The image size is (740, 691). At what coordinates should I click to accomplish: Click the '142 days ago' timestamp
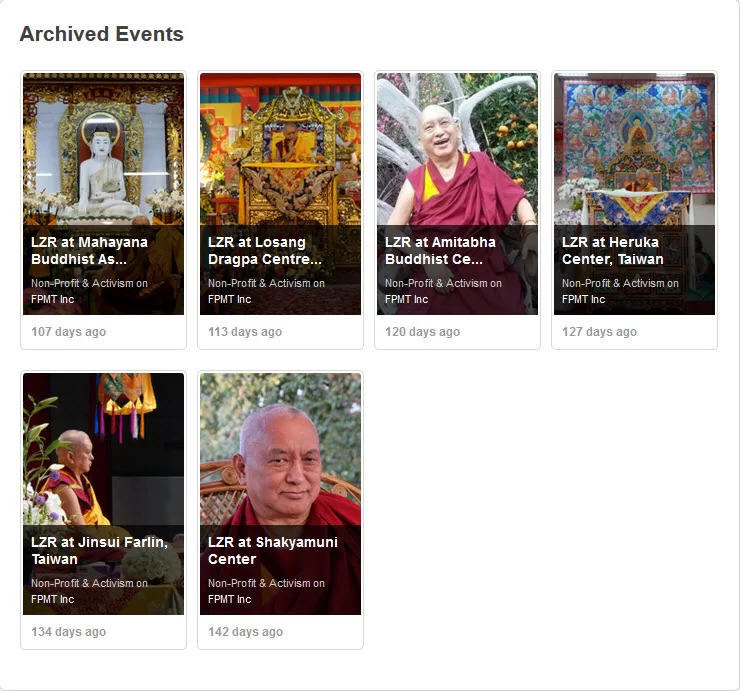coord(245,632)
